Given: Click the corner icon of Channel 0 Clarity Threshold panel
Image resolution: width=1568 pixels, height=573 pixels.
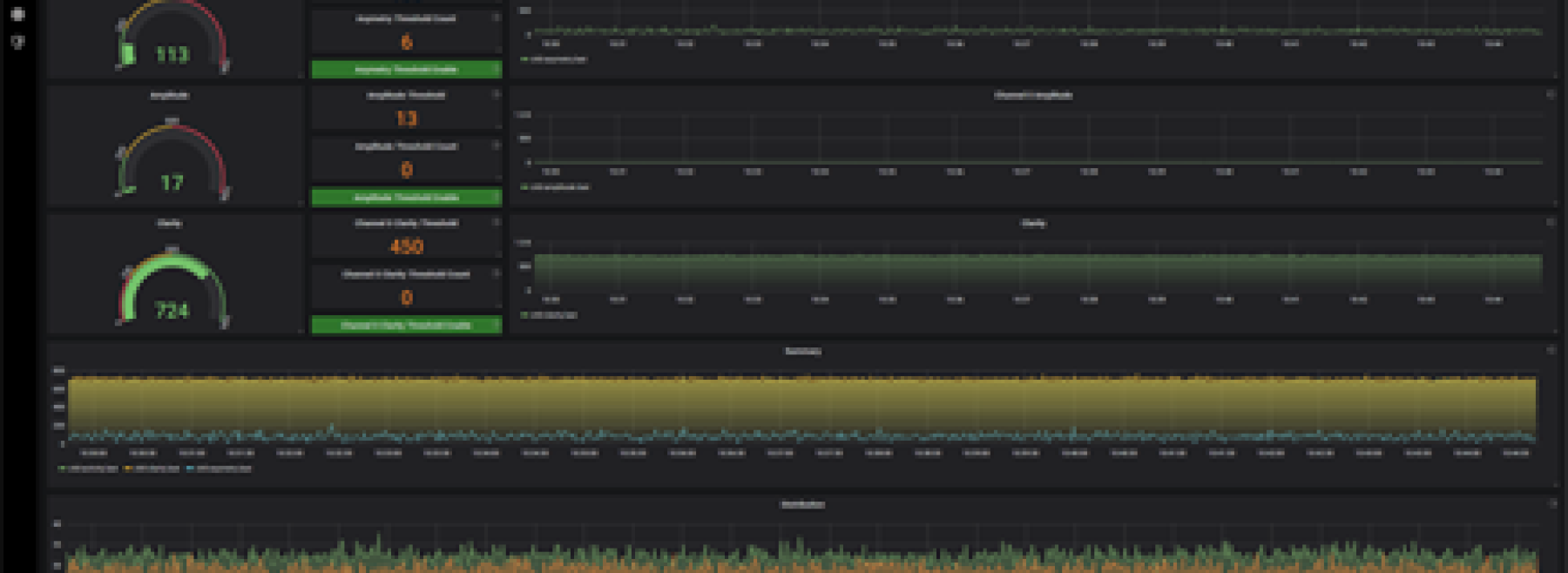Looking at the screenshot, I should click(x=497, y=222).
